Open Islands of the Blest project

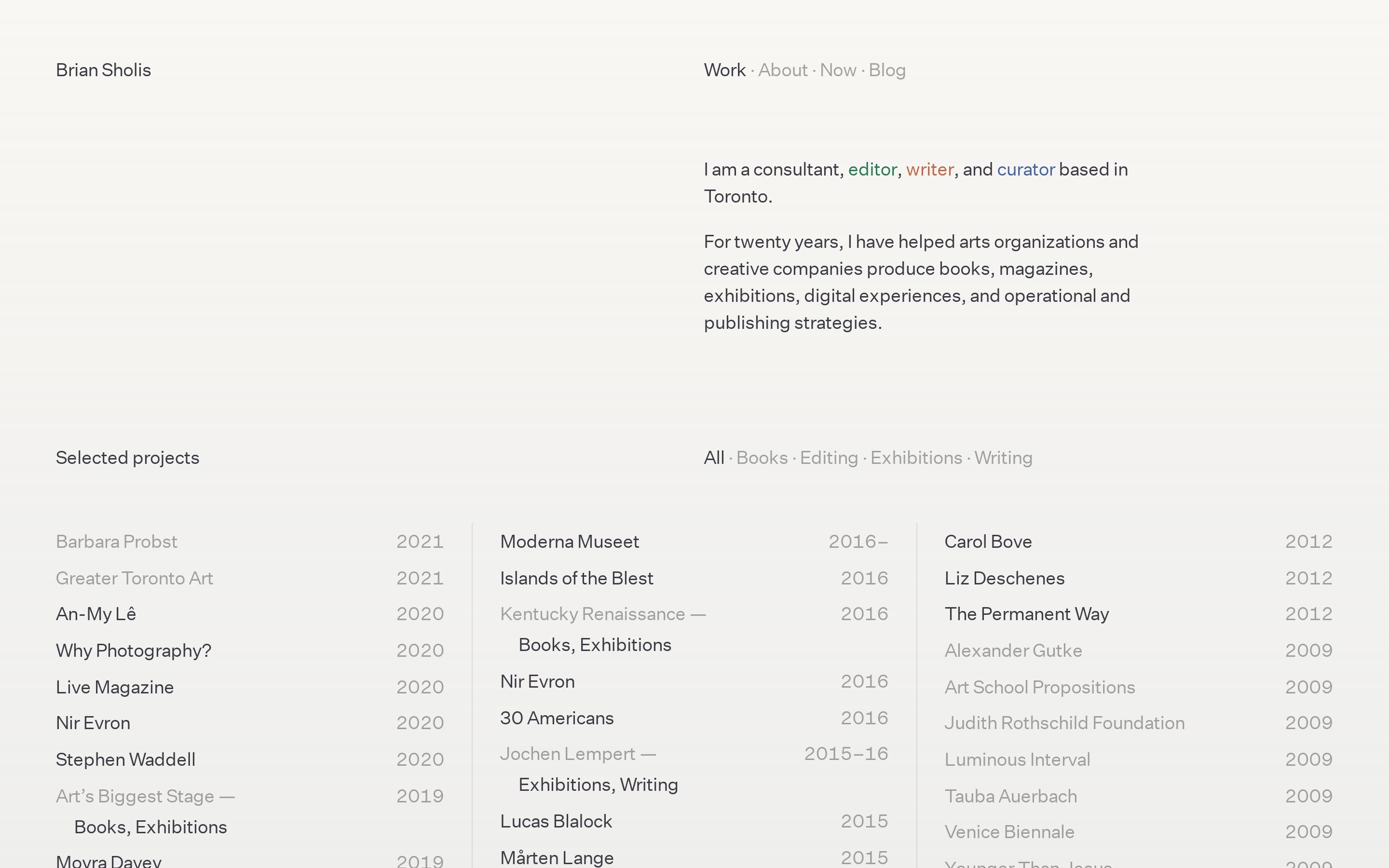(x=576, y=578)
